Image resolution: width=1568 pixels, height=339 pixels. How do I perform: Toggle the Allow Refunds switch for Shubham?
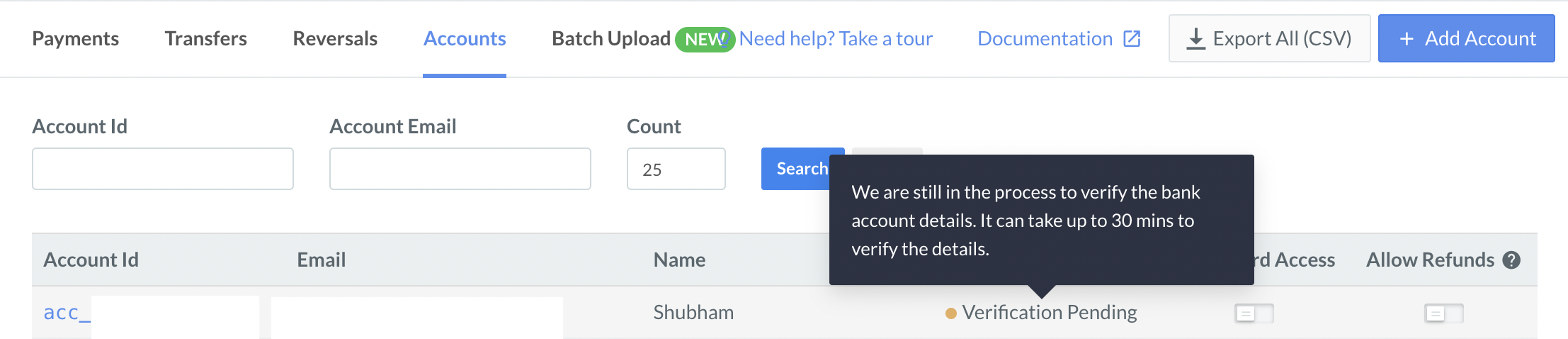(x=1444, y=313)
